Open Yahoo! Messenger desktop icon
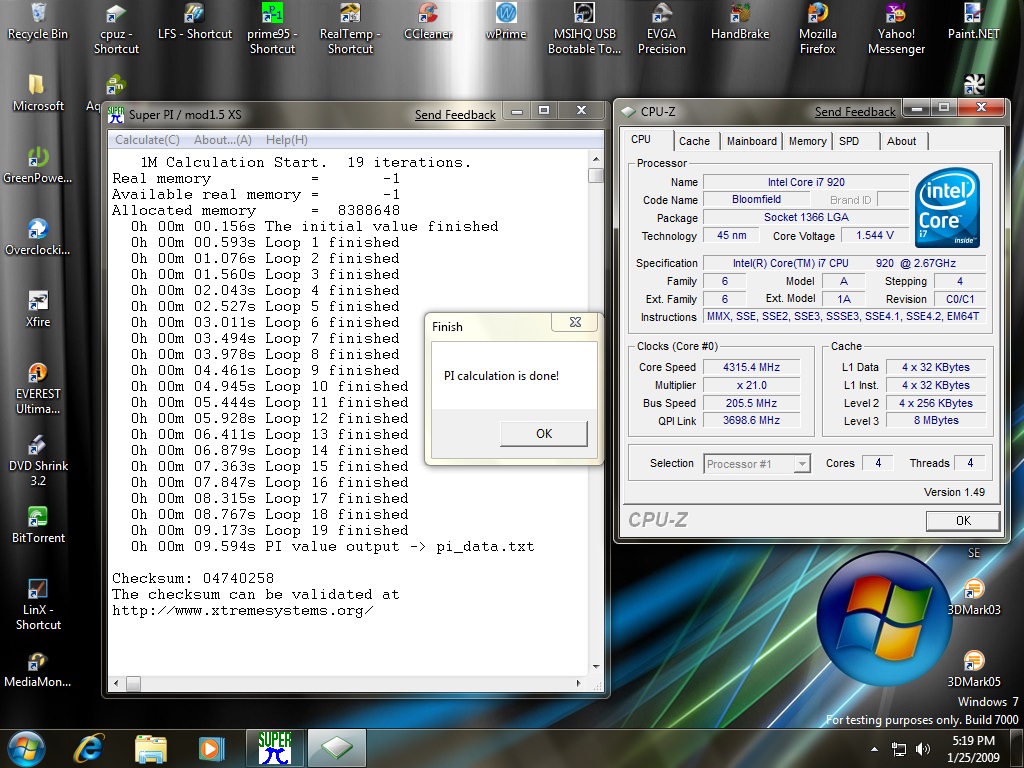Image resolution: width=1024 pixels, height=768 pixels. [896, 29]
